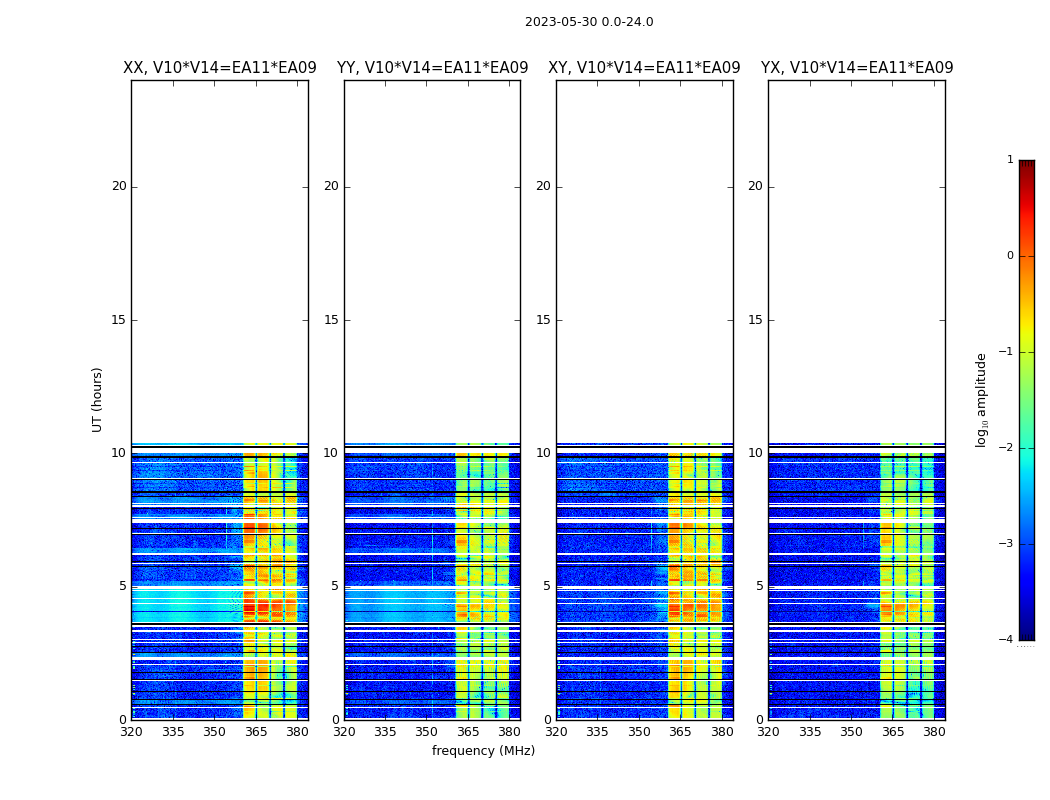This screenshot has height=800, width=1050.
Task: Click the 10 hour tick on XX axis
Action: [118, 453]
